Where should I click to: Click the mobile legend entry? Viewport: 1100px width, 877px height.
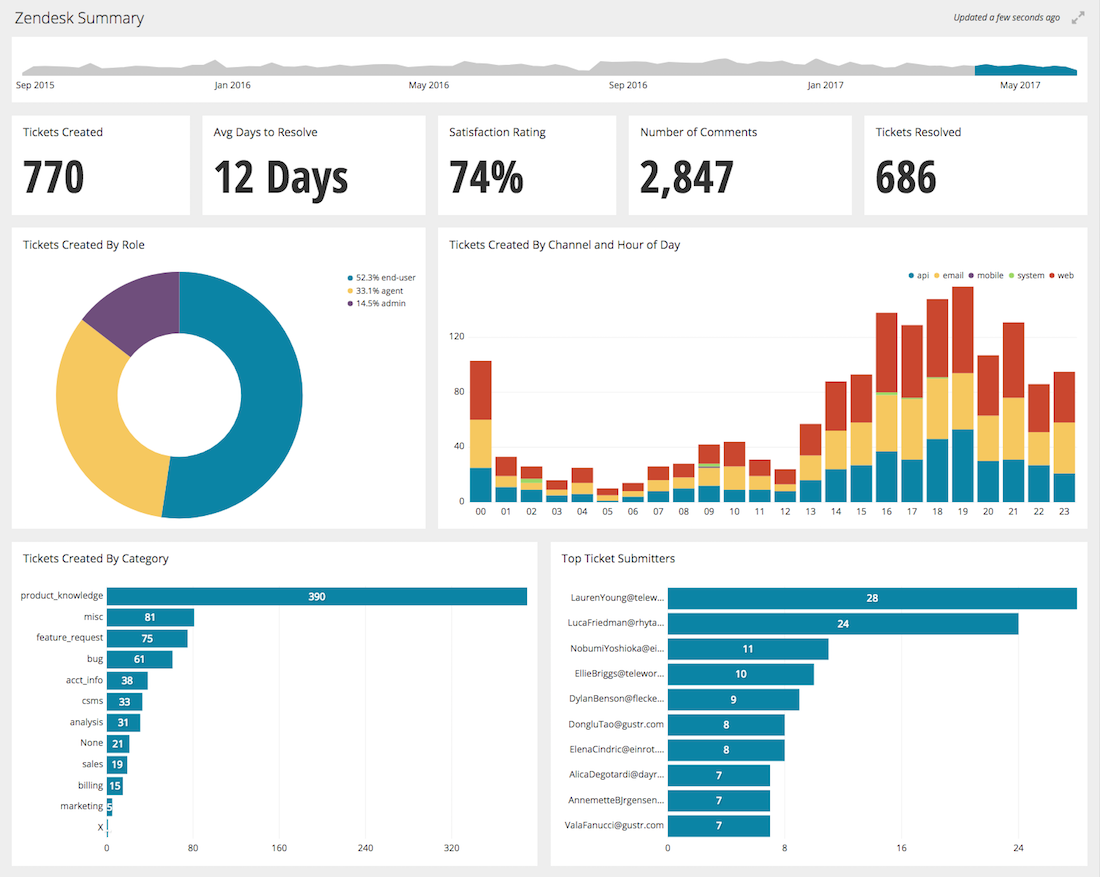985,275
